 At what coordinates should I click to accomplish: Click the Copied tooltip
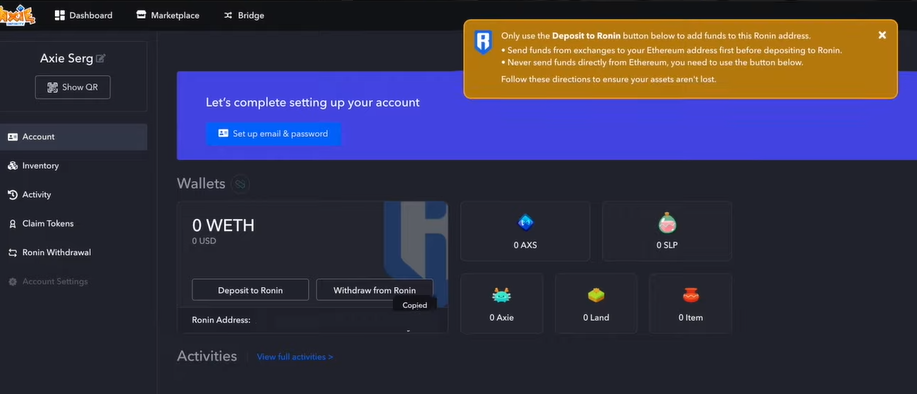(415, 305)
